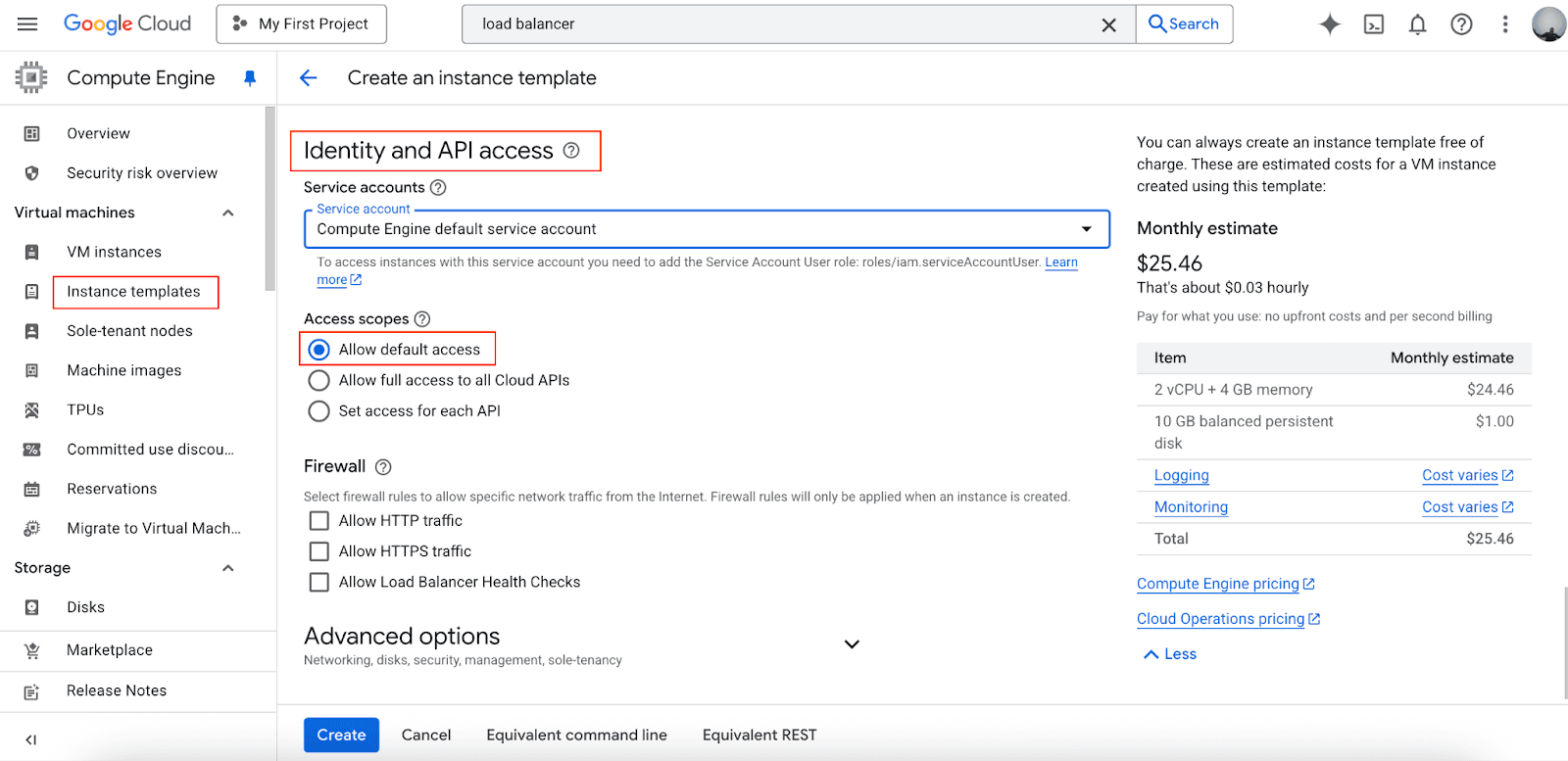Viewport: 1568px width, 761px height.
Task: Collapse the Virtual machines menu group
Action: click(228, 213)
